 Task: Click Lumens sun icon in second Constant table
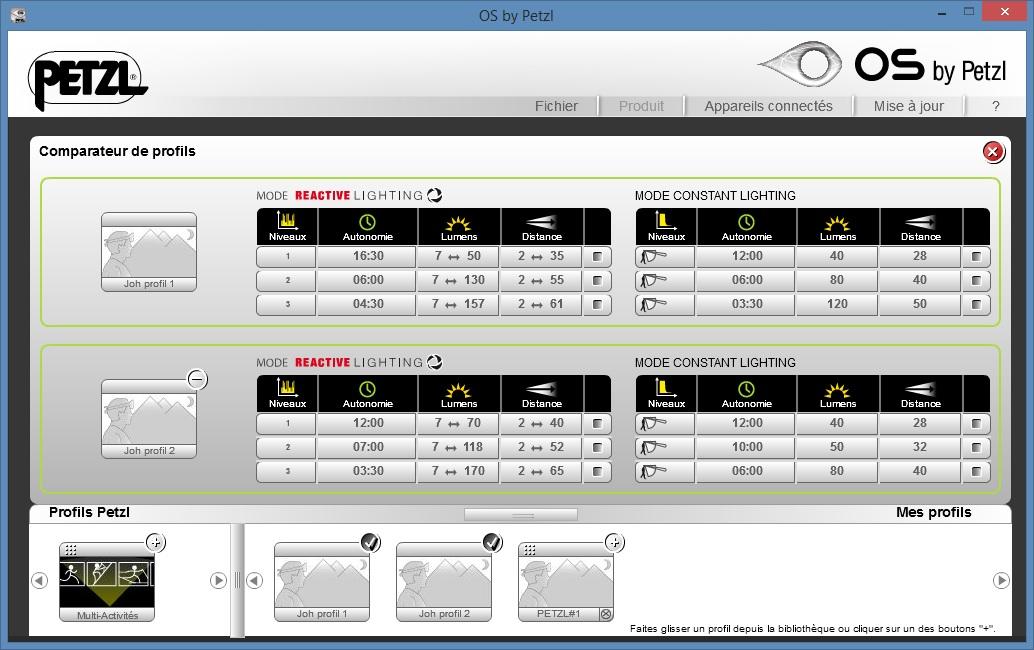point(837,389)
